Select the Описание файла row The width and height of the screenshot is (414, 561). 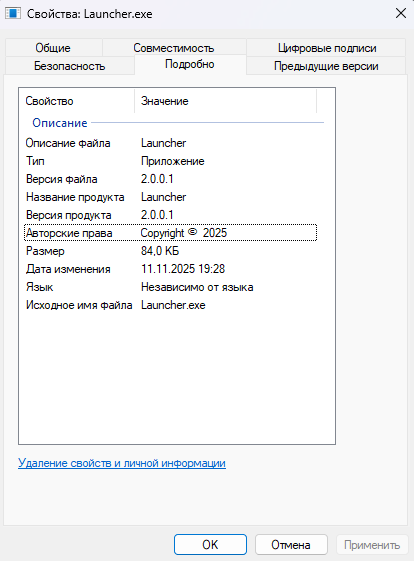tap(171, 143)
